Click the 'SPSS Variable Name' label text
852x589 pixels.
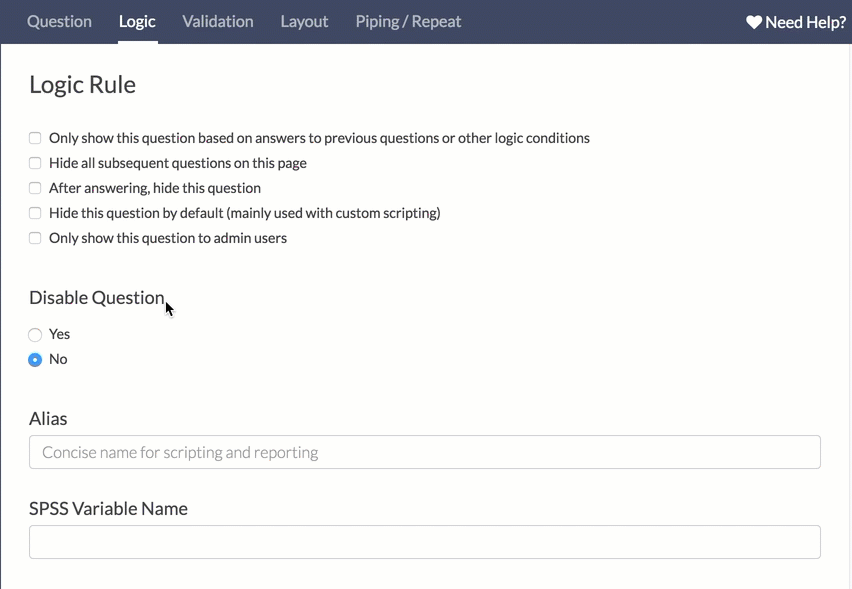[x=108, y=508]
